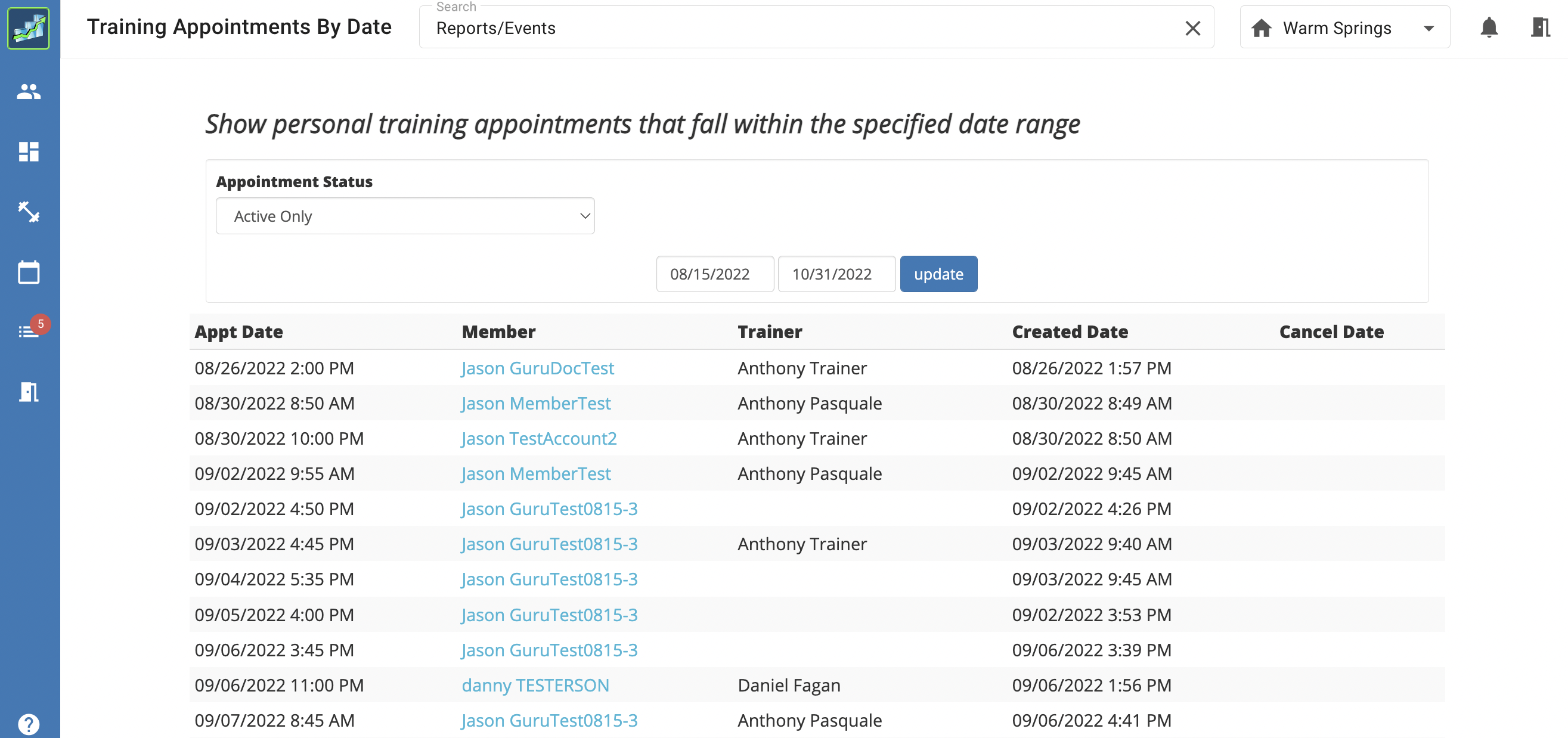This screenshot has width=1568, height=738.
Task: Open member Jason GuruDocTest's profile
Action: pyautogui.click(x=538, y=367)
